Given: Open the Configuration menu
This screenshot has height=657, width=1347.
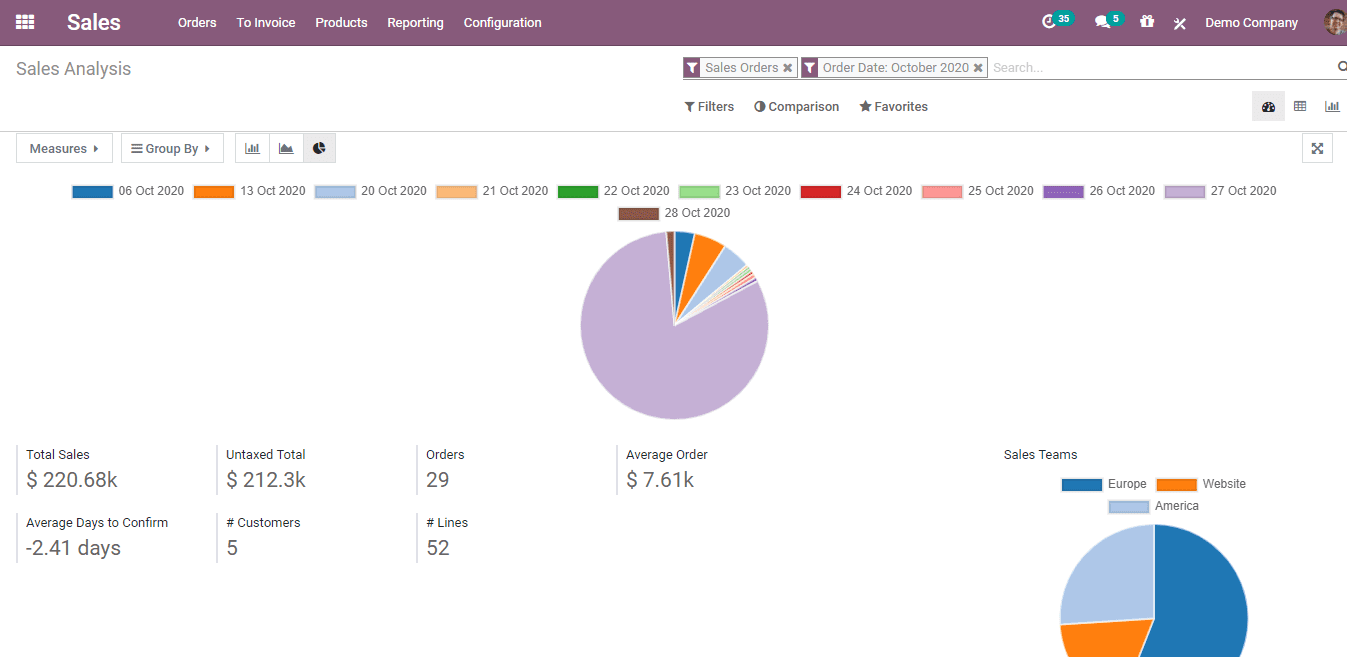Looking at the screenshot, I should pos(502,22).
